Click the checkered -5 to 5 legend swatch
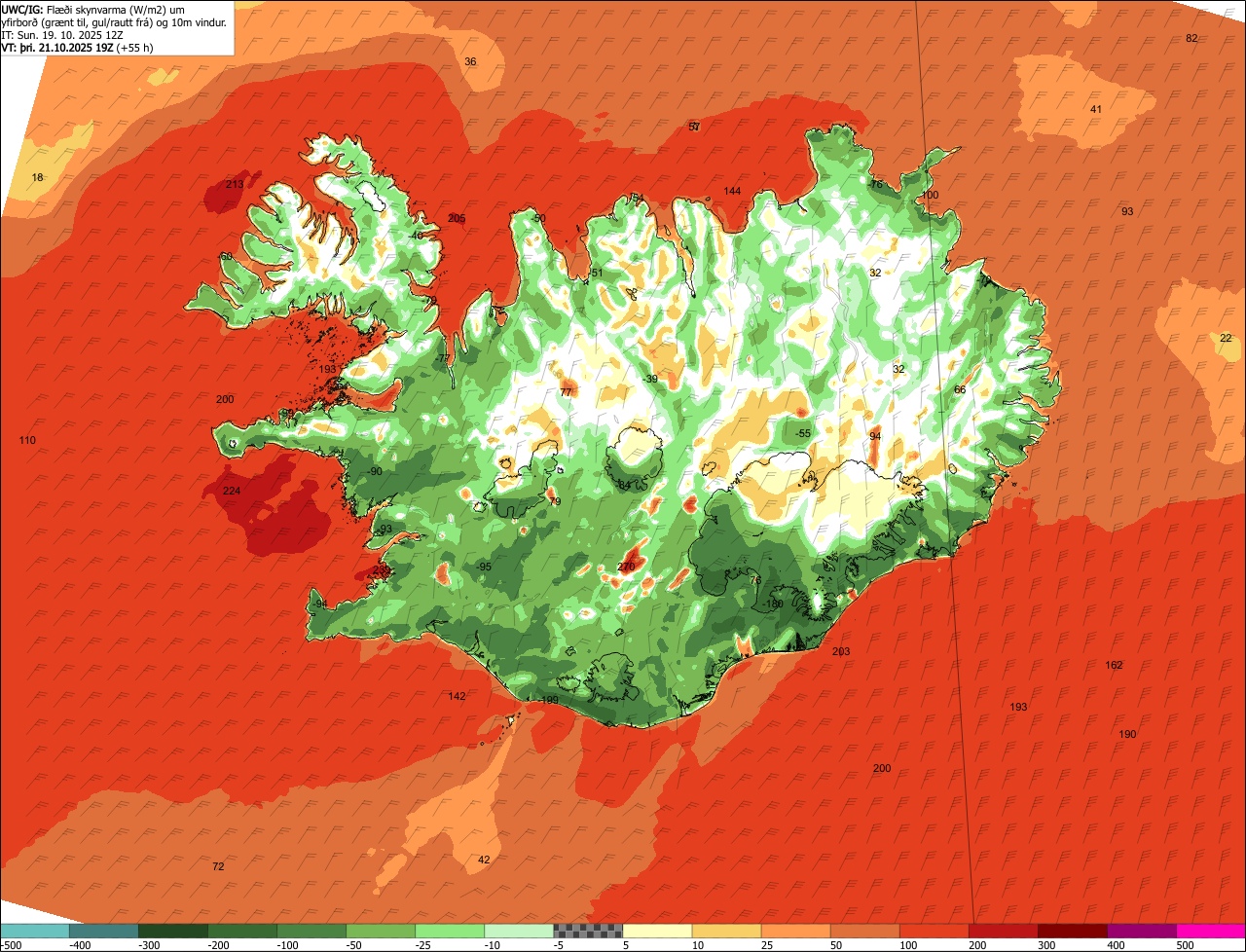 587,931
